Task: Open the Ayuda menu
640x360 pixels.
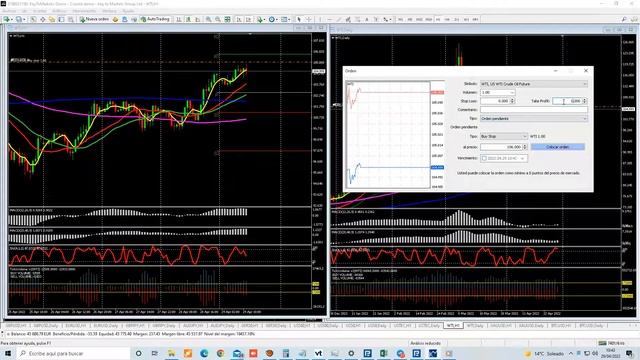Action: 128,11
